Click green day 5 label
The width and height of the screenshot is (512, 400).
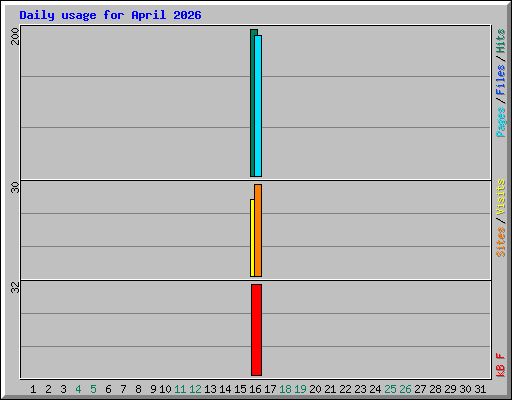(93, 389)
